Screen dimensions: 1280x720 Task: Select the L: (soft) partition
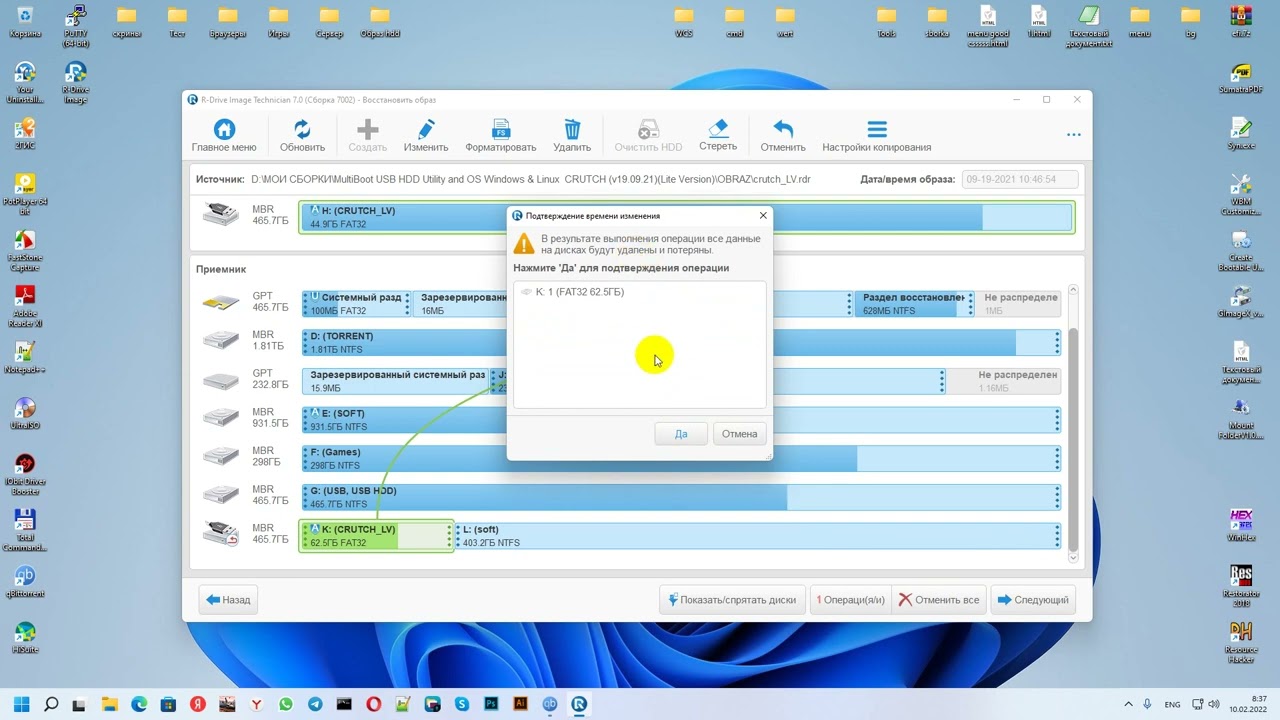point(757,536)
